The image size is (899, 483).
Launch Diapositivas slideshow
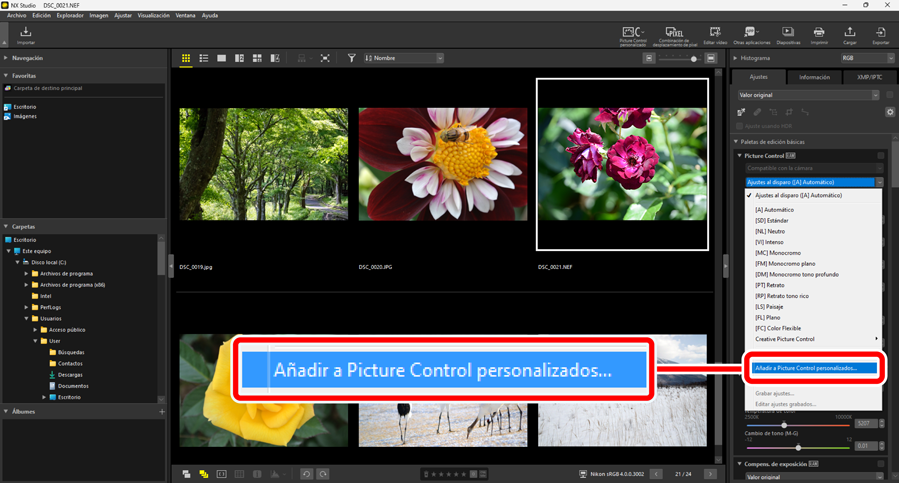coord(788,35)
